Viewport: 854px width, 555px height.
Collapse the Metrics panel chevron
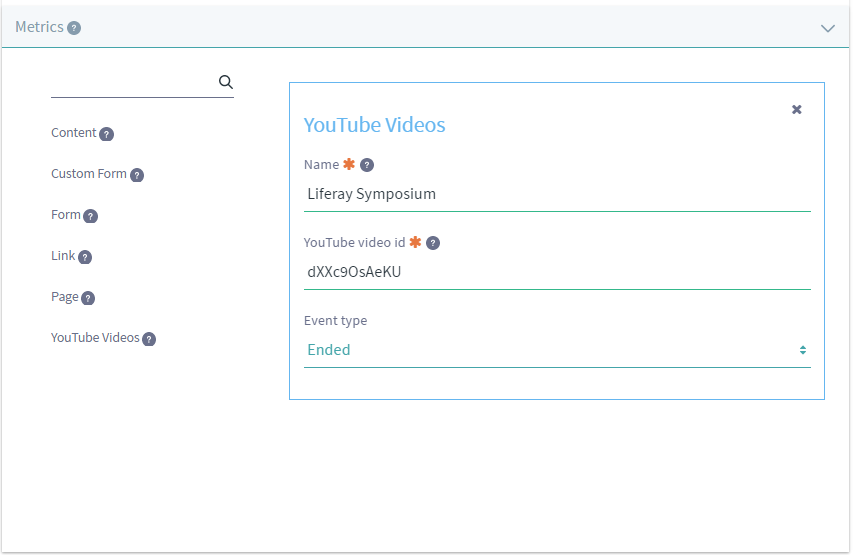click(827, 28)
